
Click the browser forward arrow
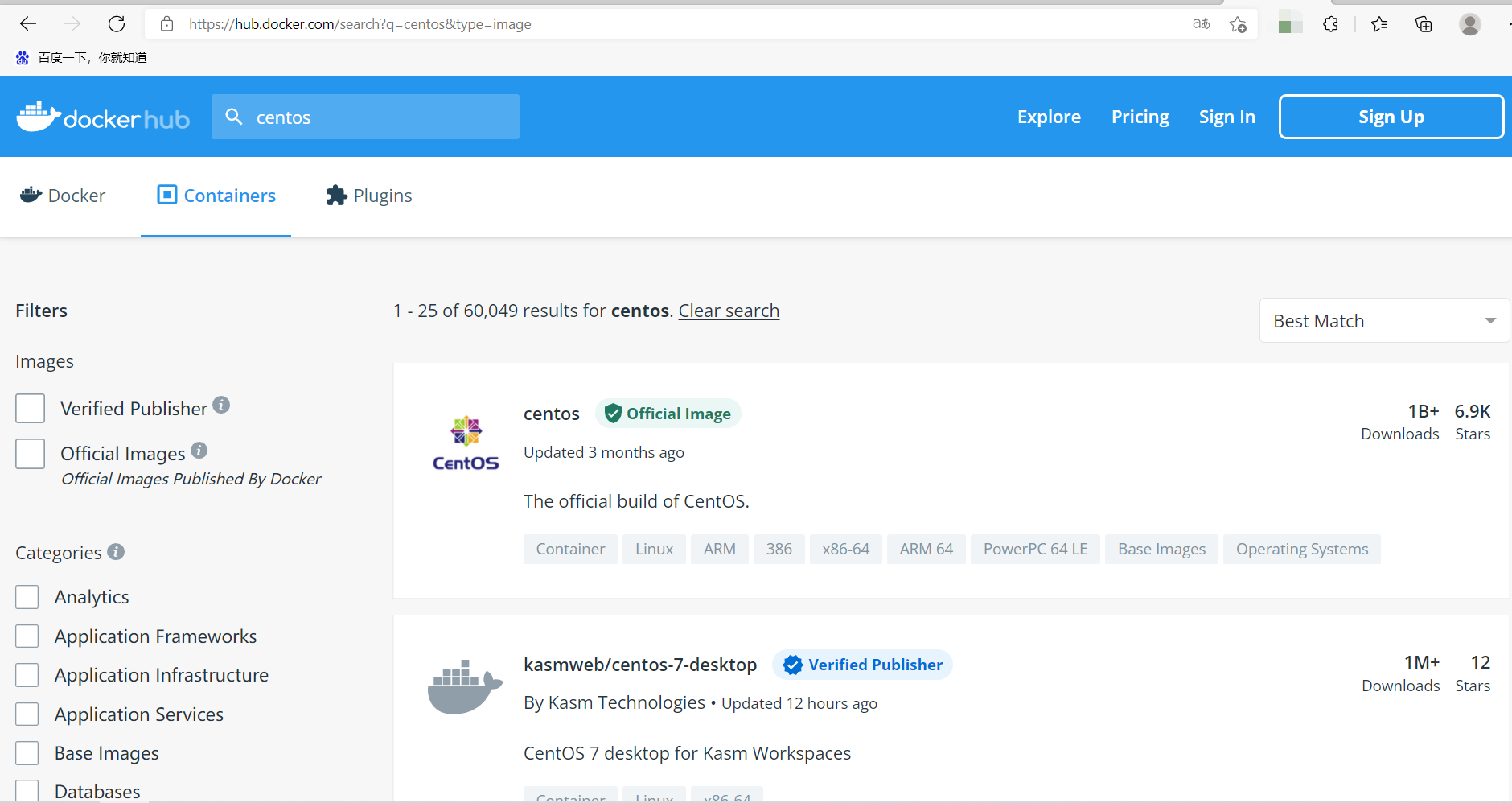point(72,24)
